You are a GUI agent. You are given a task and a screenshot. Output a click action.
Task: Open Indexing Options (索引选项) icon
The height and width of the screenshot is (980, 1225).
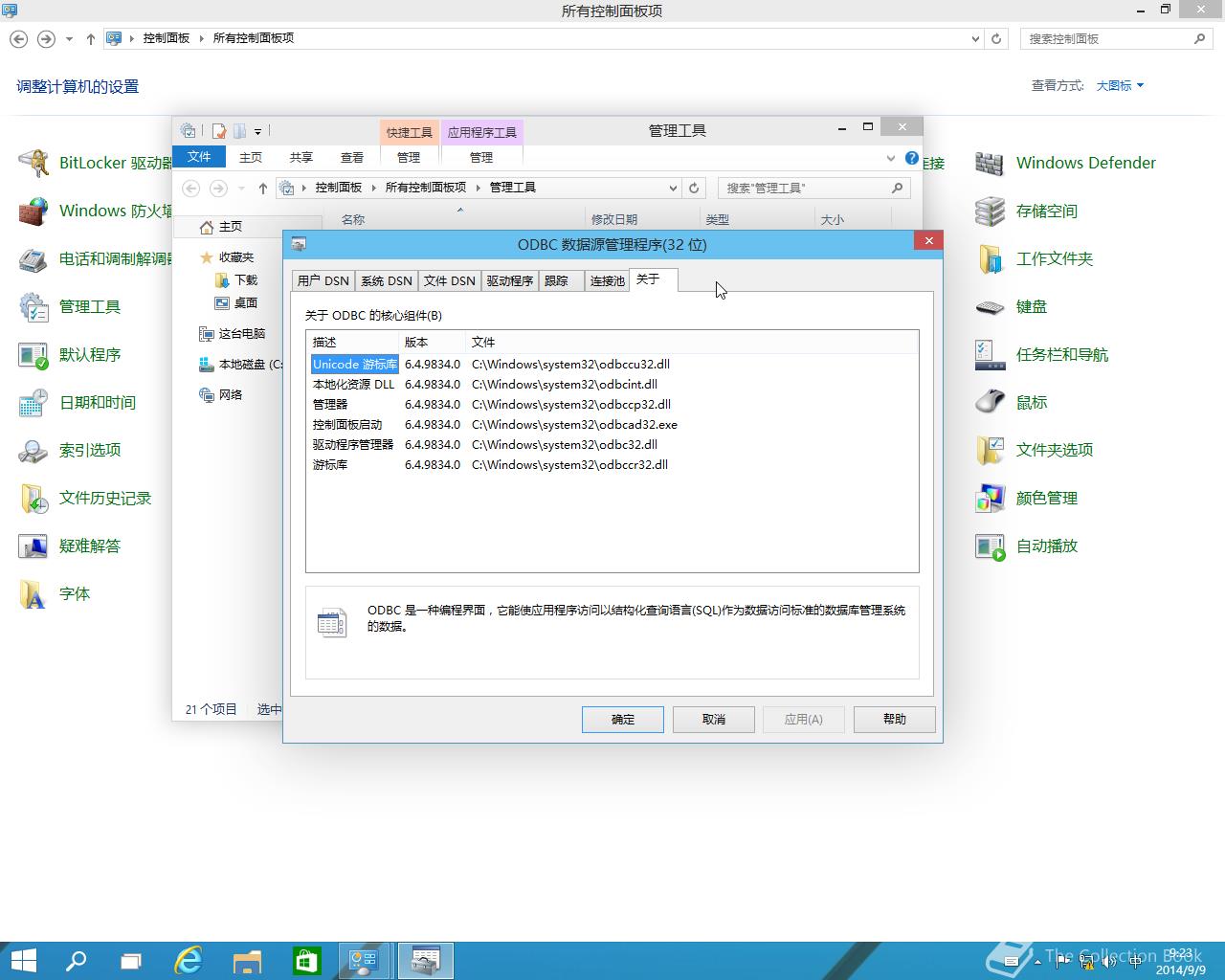pos(33,450)
